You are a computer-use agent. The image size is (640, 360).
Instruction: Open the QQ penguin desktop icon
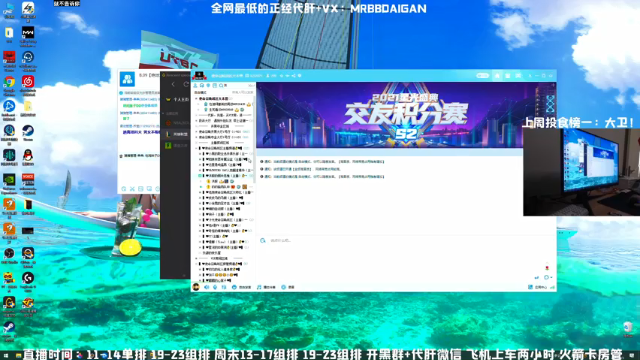28,157
